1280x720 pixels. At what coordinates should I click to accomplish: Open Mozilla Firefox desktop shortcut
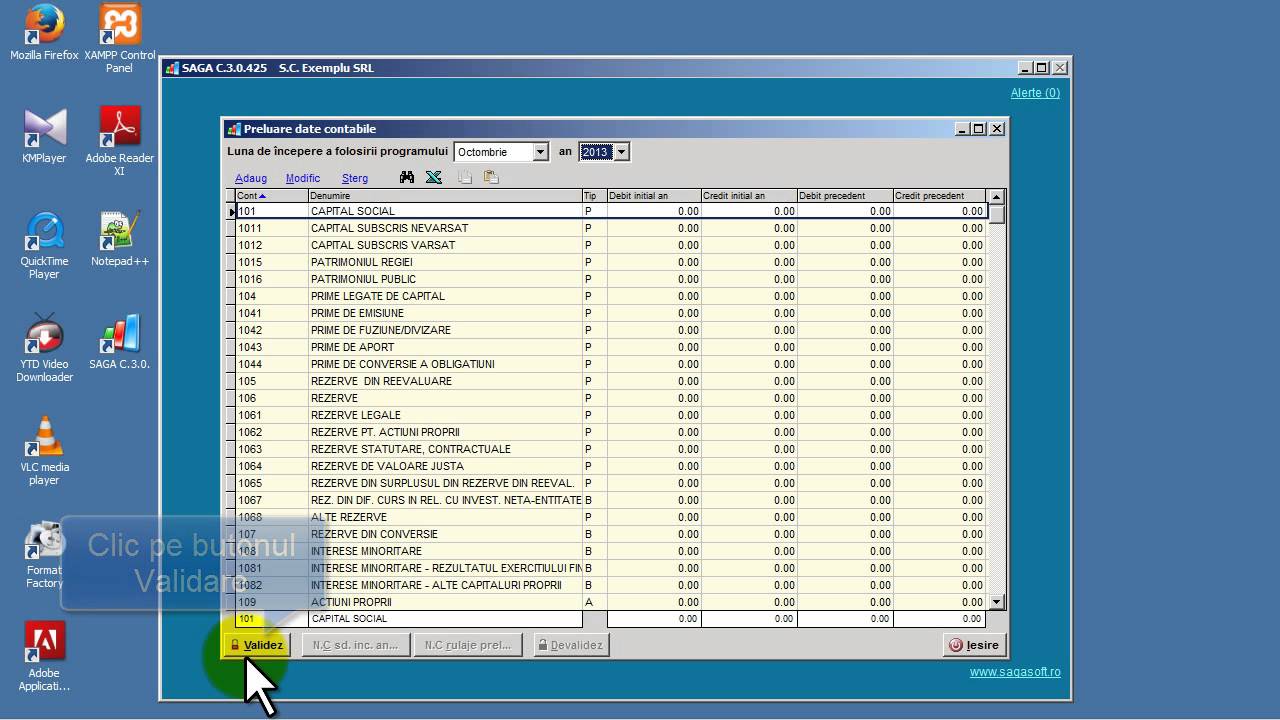pyautogui.click(x=44, y=33)
